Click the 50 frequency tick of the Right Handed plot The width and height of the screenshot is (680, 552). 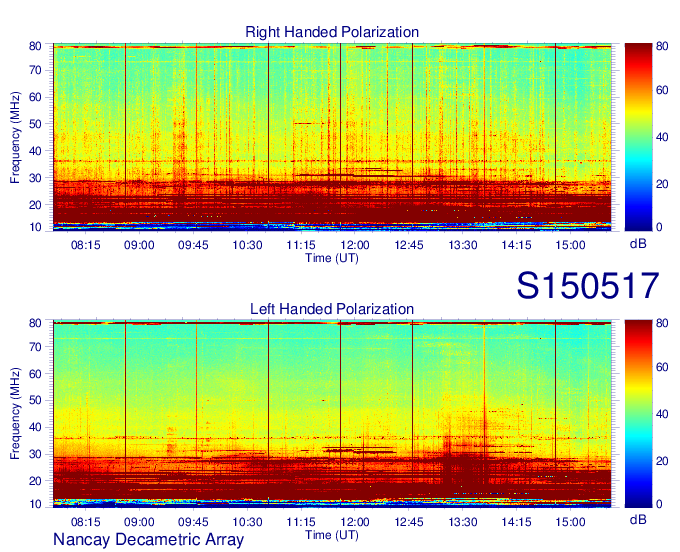tap(35, 124)
